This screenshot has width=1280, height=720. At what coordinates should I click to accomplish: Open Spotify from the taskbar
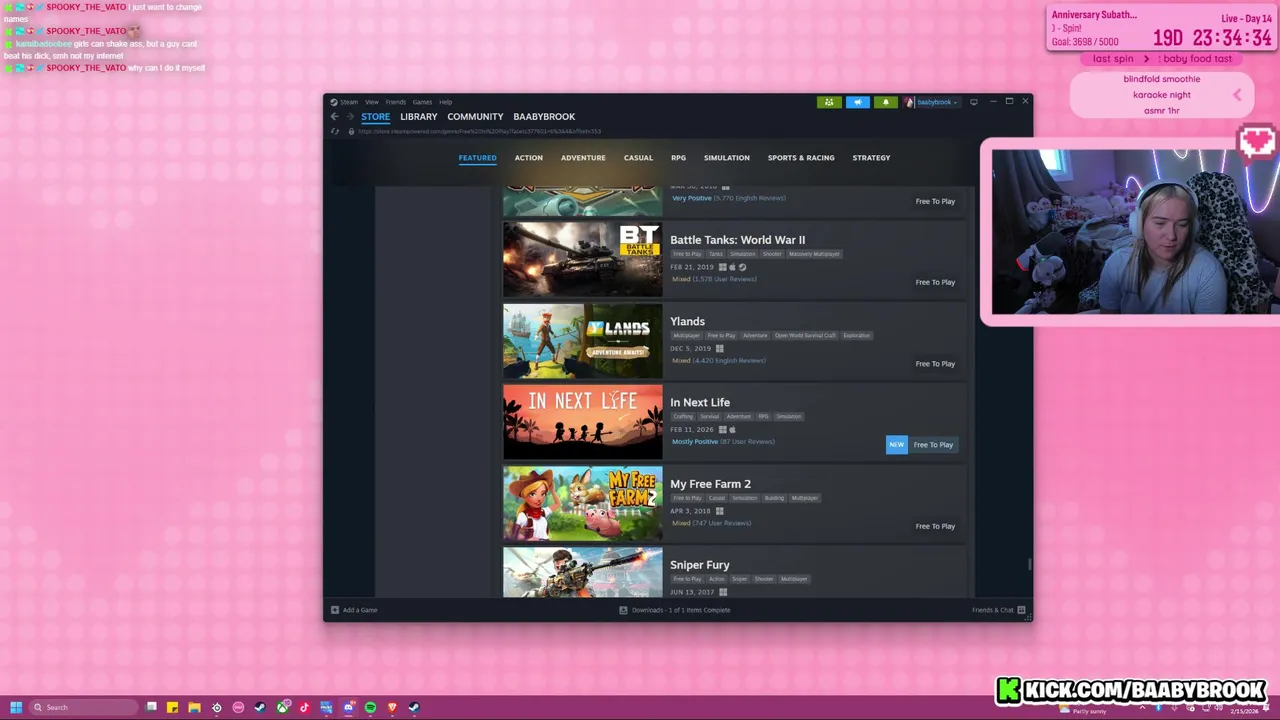pyautogui.click(x=370, y=708)
